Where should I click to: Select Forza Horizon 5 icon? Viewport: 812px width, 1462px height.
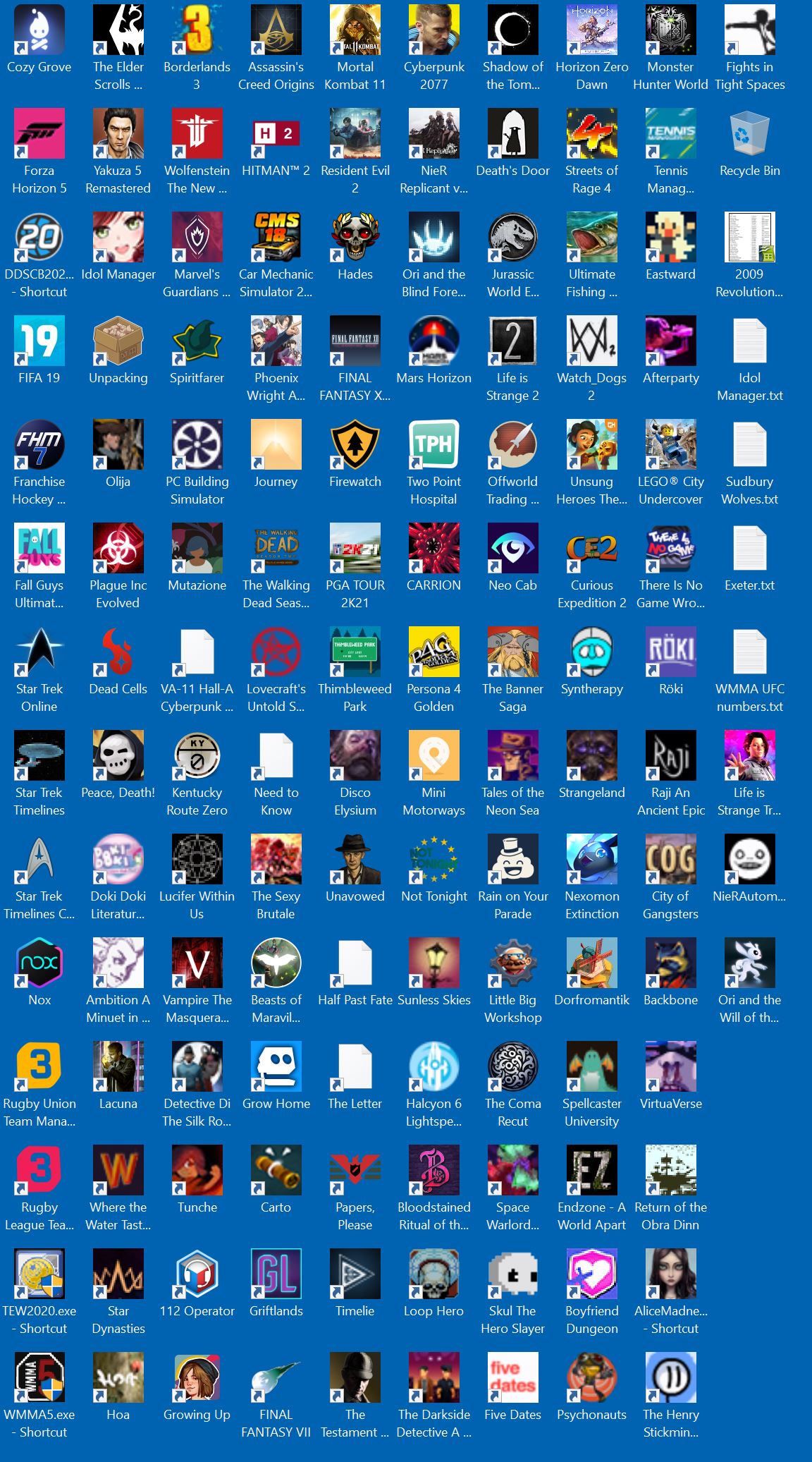(39, 133)
